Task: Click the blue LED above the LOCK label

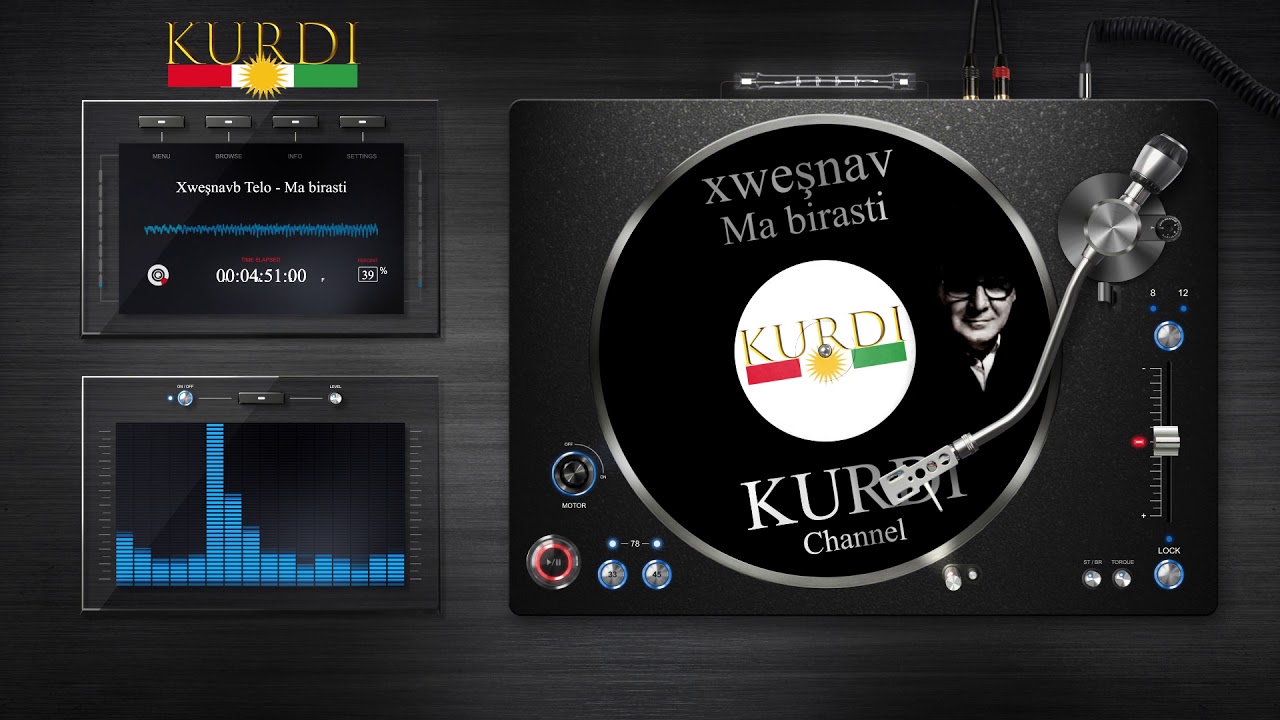Action: pyautogui.click(x=1168, y=539)
